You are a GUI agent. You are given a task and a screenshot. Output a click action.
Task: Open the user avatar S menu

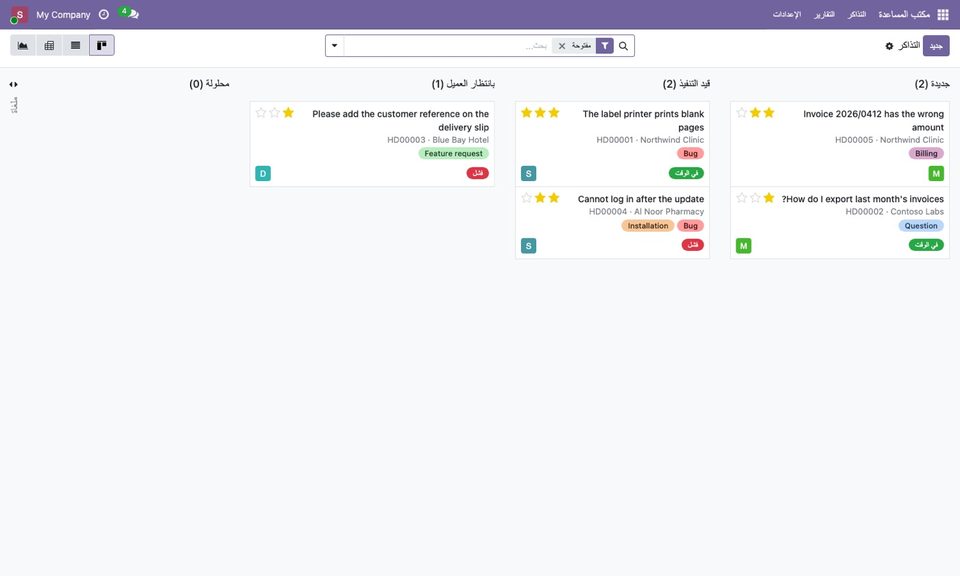[18, 15]
